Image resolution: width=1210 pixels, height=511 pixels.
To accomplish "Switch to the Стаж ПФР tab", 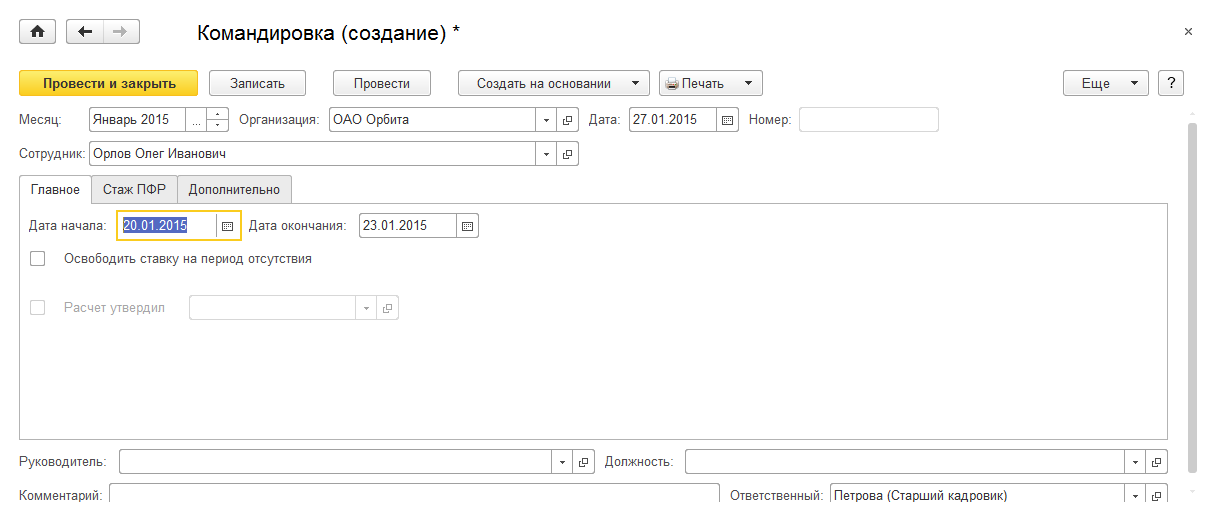I will coord(134,189).
